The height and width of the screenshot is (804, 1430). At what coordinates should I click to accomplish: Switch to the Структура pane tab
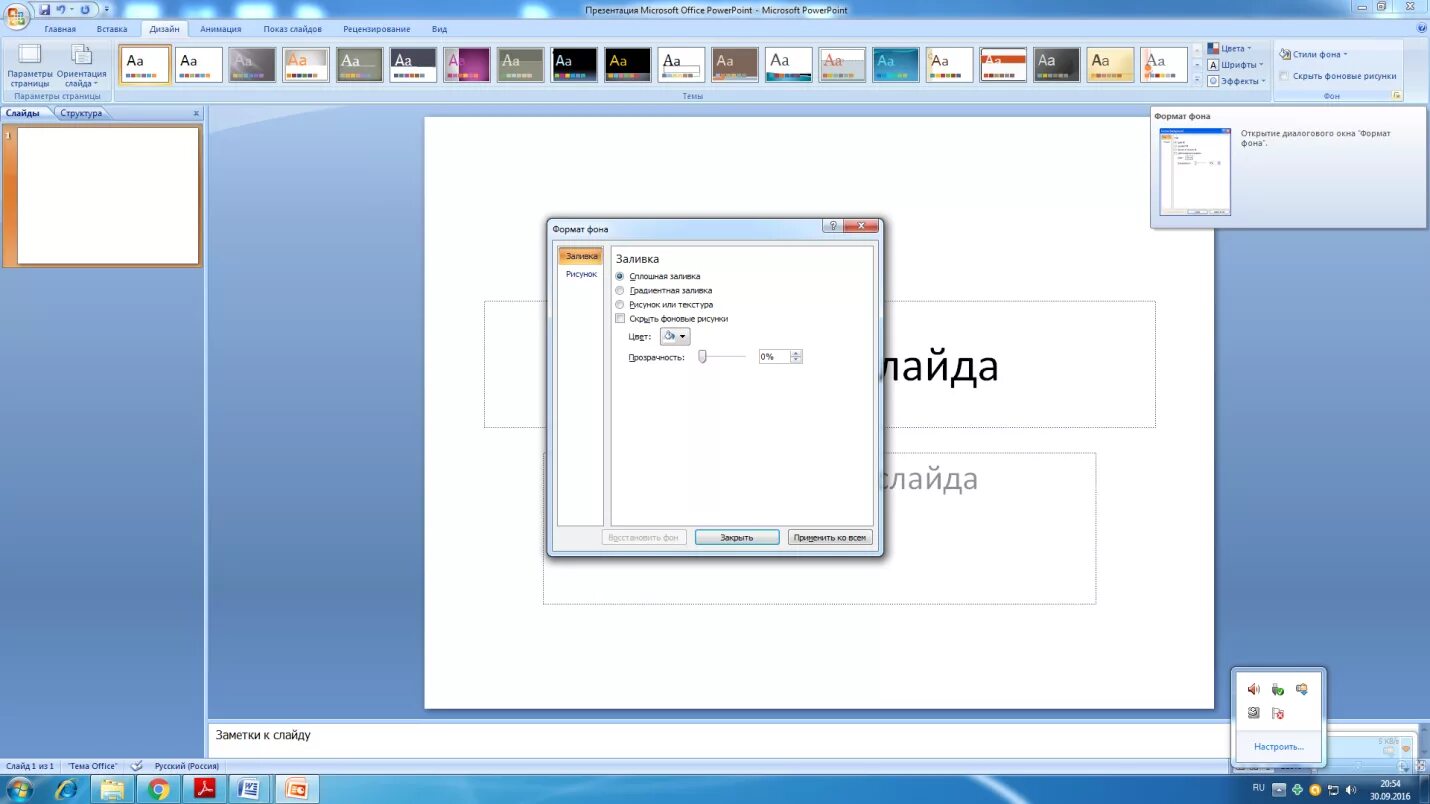click(x=81, y=113)
